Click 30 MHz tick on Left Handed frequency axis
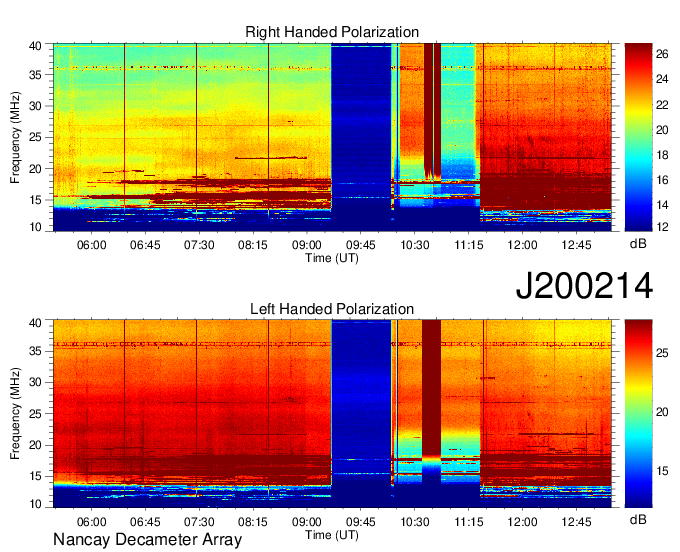Image resolution: width=680 pixels, height=552 pixels. [x=35, y=382]
